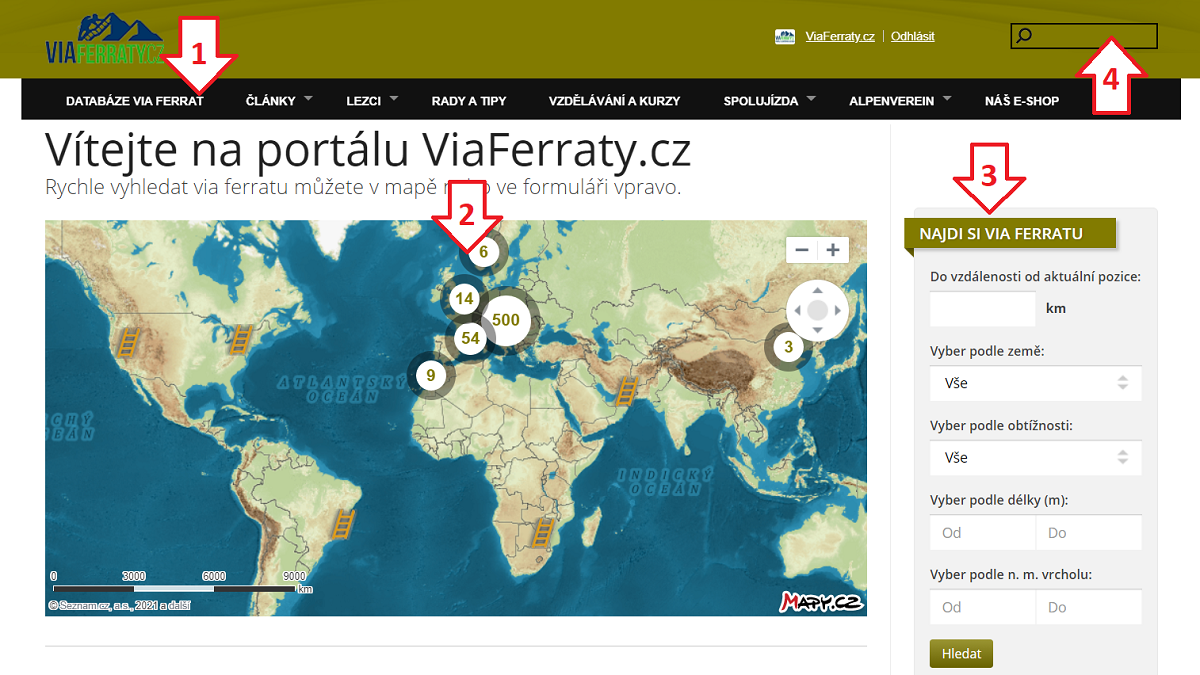Go to RADY A TIPY section

point(469,101)
